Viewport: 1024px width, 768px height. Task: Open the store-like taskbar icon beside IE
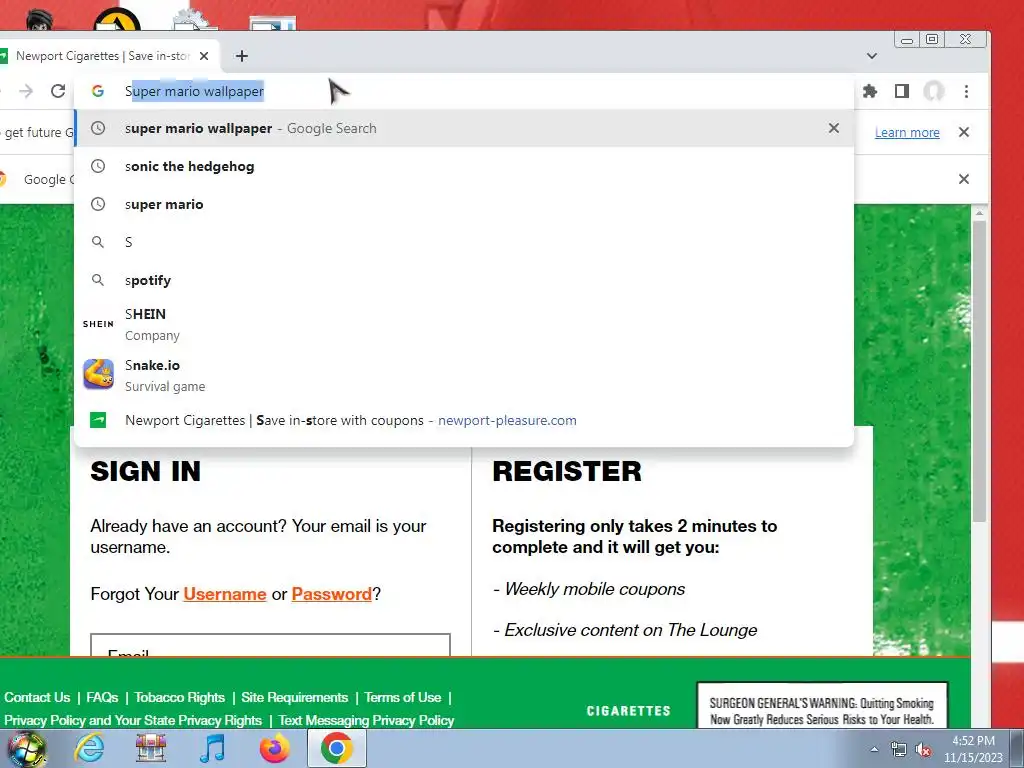point(151,748)
